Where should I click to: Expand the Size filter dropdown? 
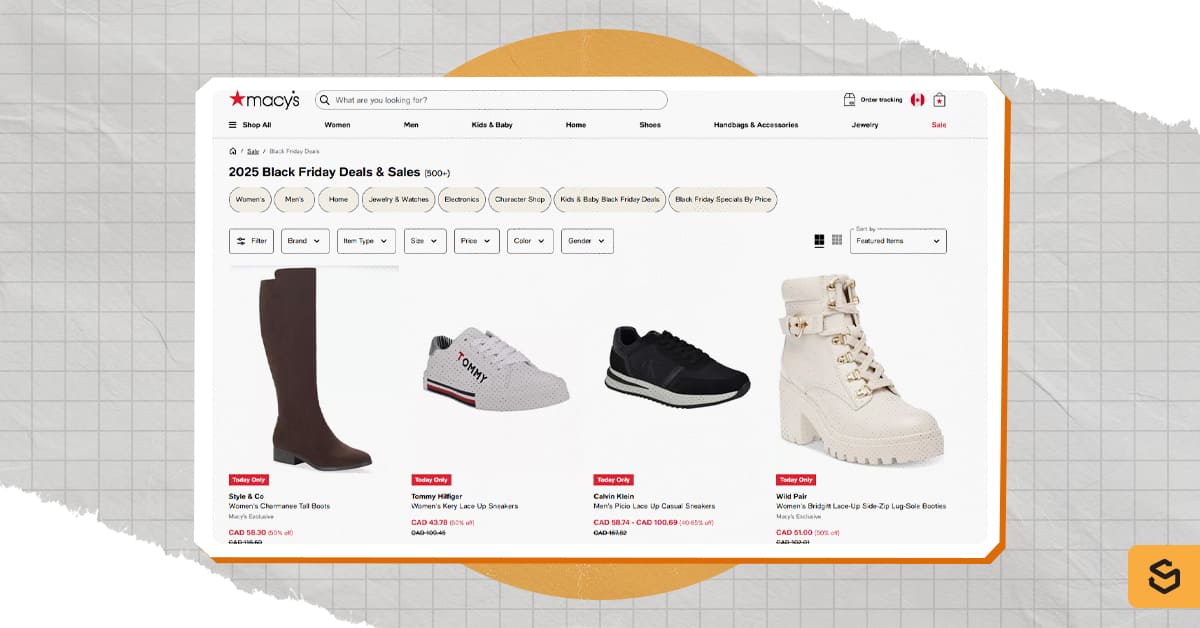click(425, 241)
